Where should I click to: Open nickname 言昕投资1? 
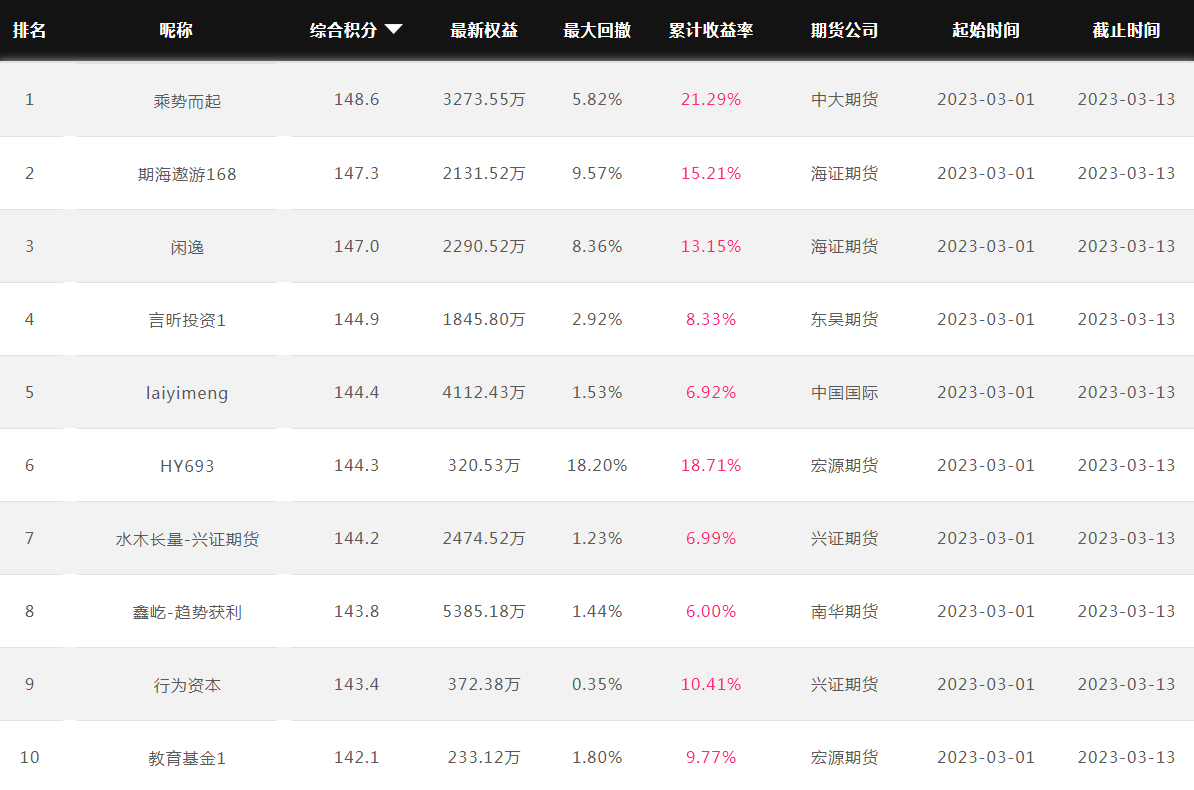(187, 321)
